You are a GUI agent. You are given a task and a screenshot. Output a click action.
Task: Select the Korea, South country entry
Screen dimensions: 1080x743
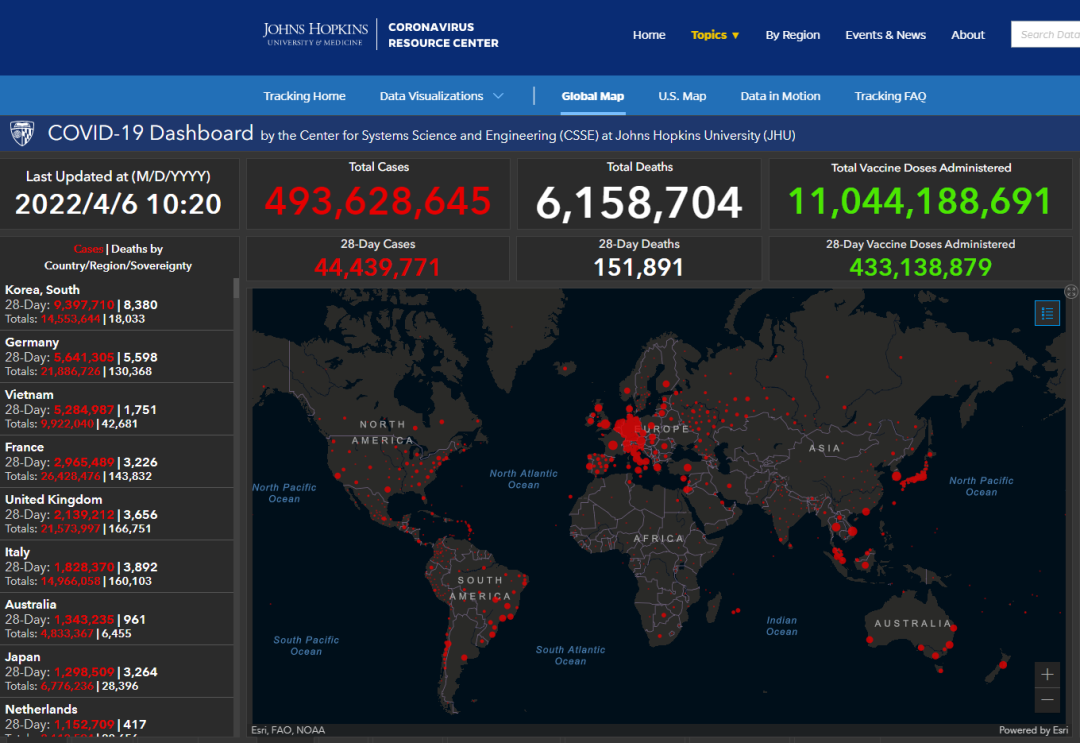[x=116, y=304]
